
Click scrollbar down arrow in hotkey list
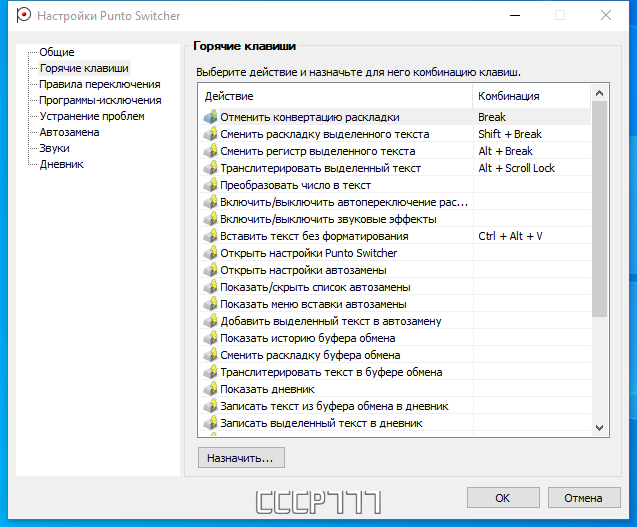[600, 427]
